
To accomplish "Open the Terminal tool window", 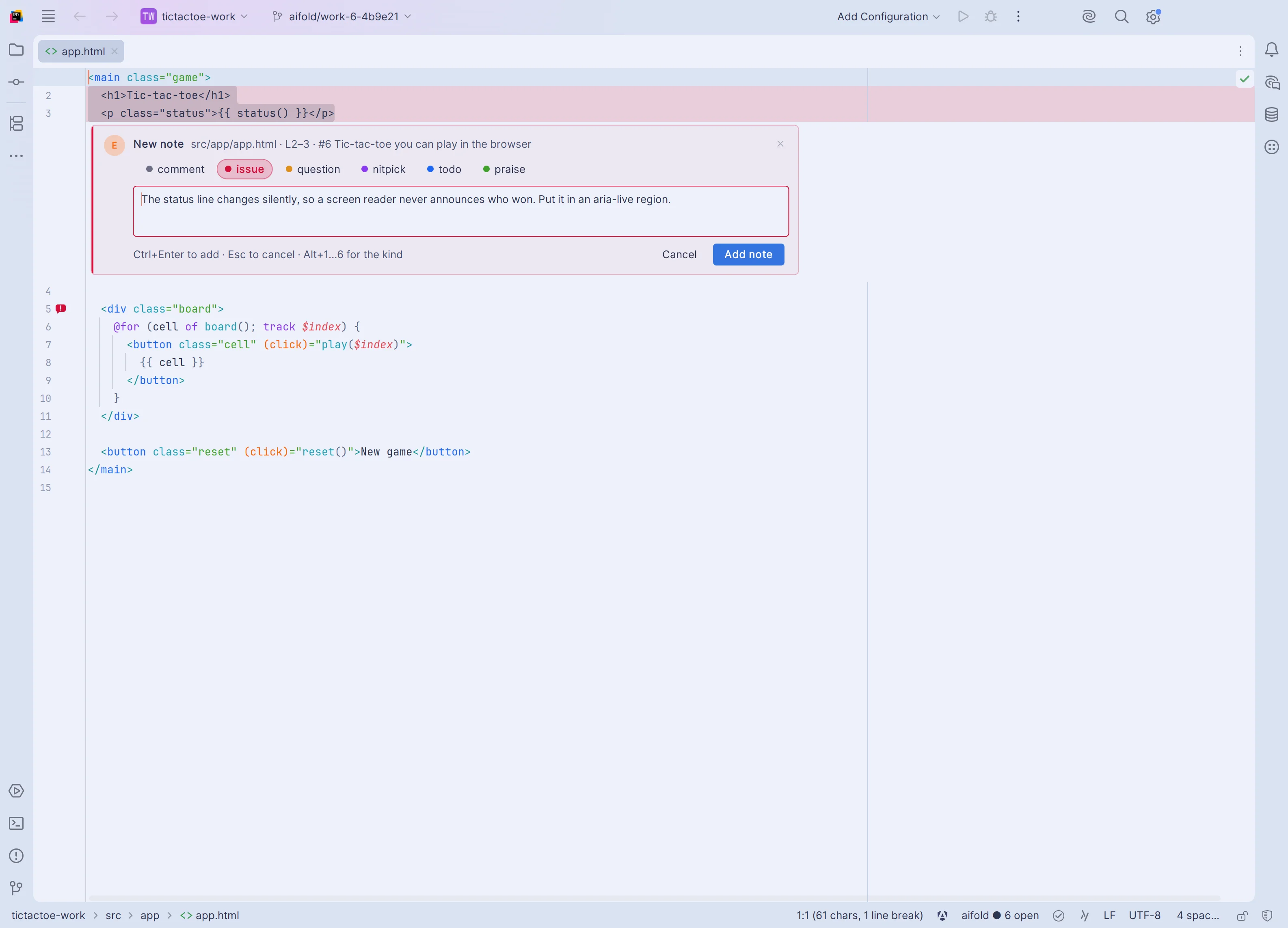I will coord(17,823).
